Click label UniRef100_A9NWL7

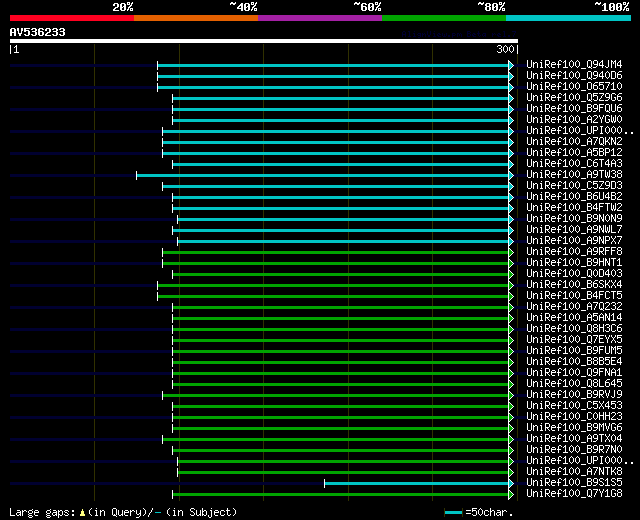pos(574,230)
